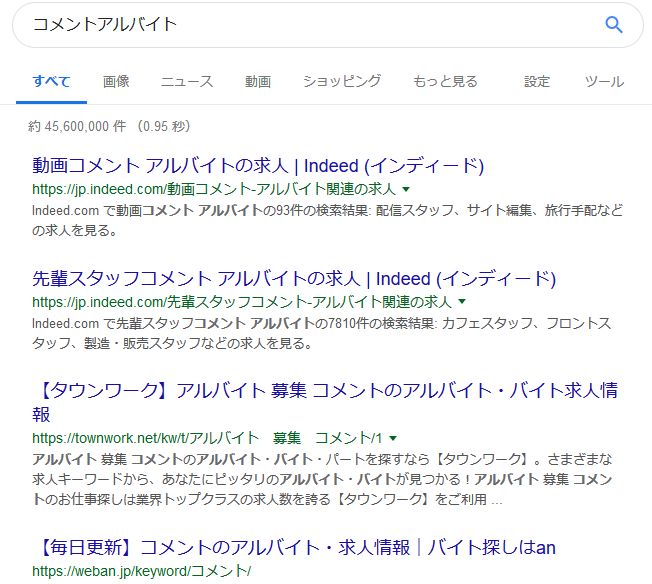Open the 動画コメント アルバイトの求人 Indeed result

point(258,166)
